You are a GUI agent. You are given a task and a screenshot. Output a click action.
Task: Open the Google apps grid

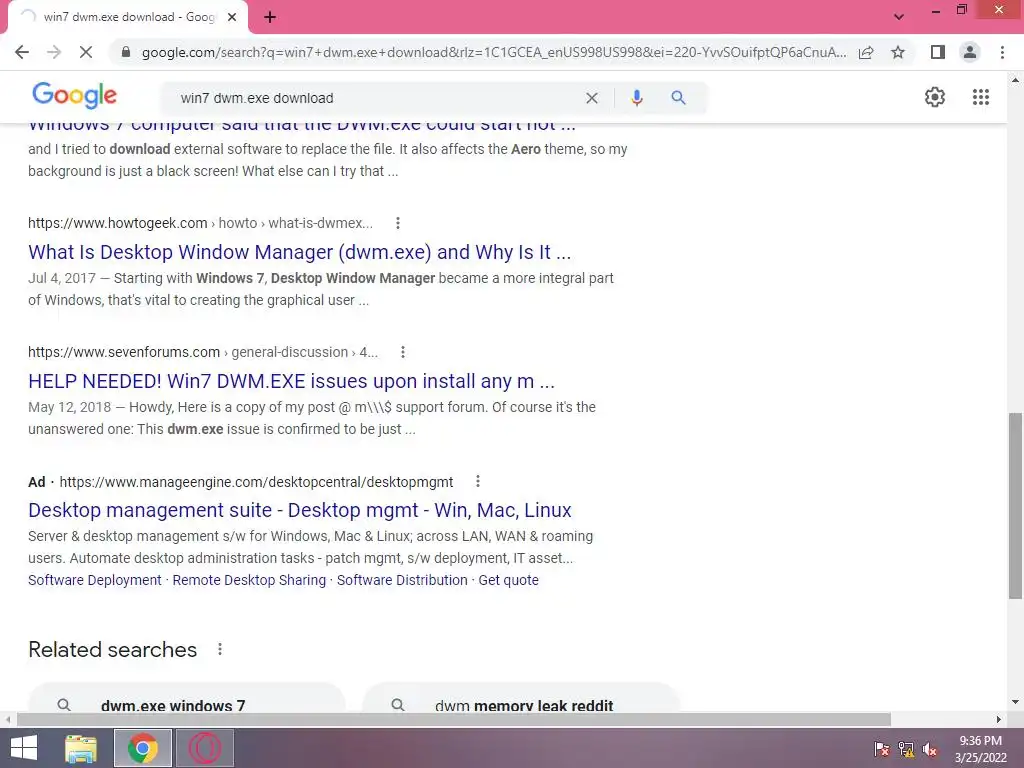(980, 97)
